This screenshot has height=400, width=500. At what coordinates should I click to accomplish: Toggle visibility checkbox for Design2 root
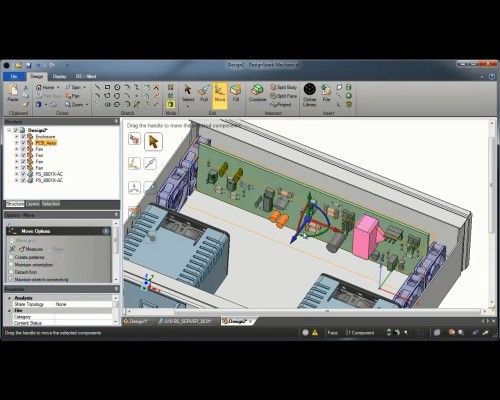click(15, 130)
